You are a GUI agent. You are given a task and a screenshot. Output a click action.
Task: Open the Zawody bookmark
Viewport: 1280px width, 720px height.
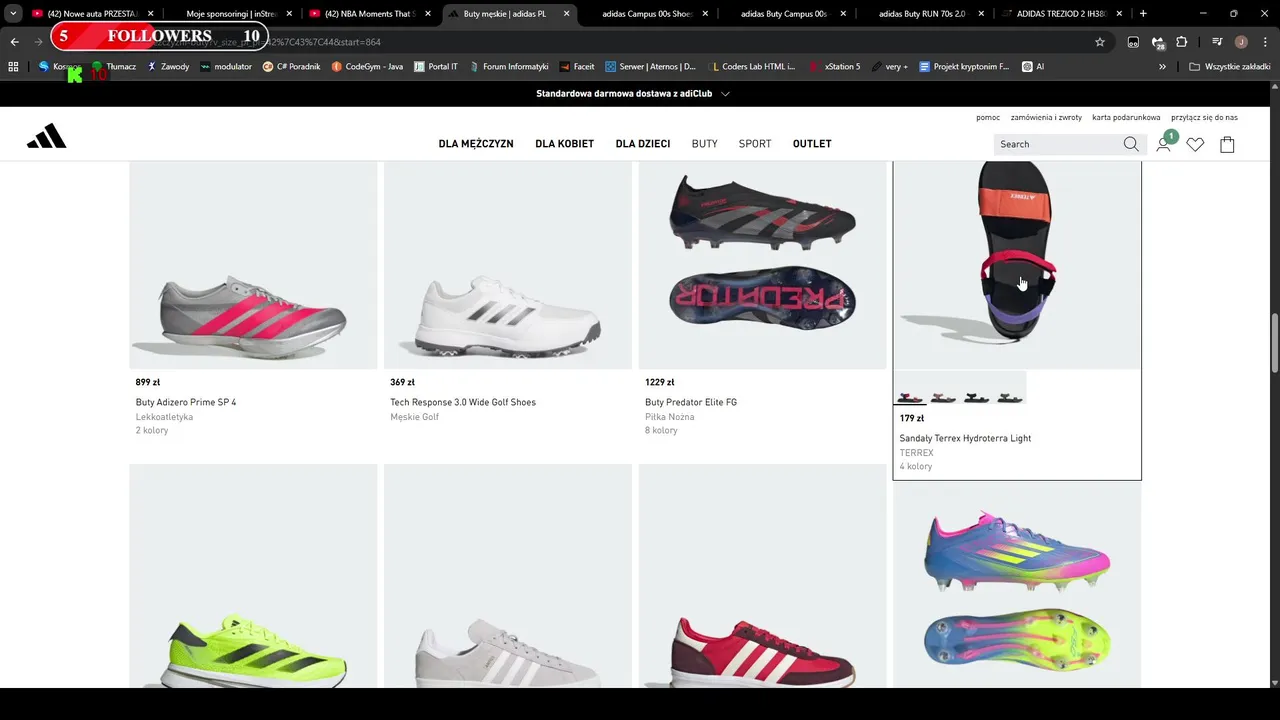168,66
